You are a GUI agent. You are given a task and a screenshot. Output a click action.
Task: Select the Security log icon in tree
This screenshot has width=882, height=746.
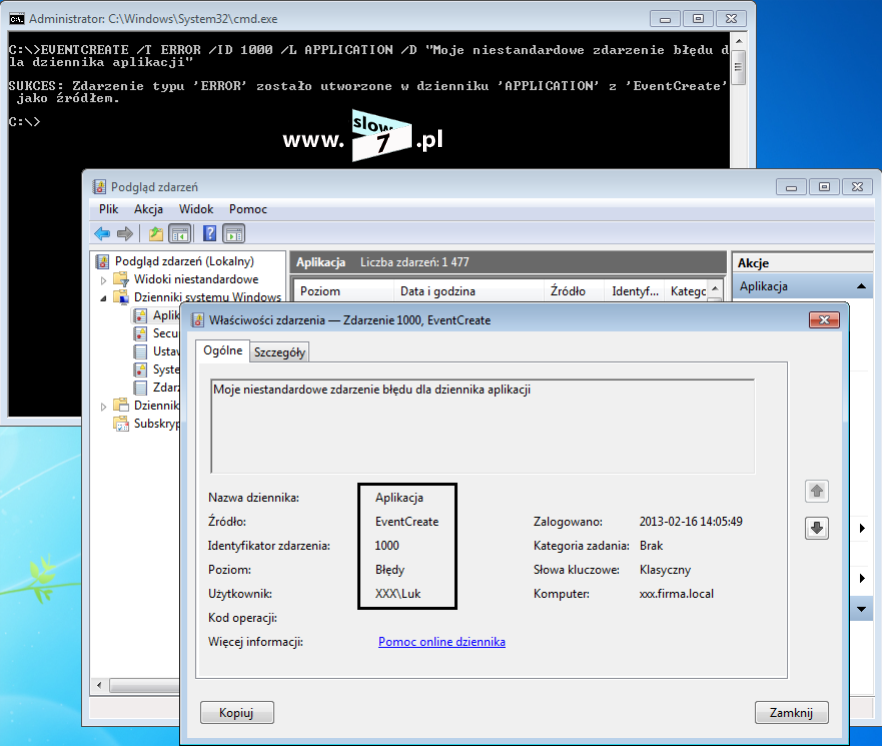click(140, 334)
